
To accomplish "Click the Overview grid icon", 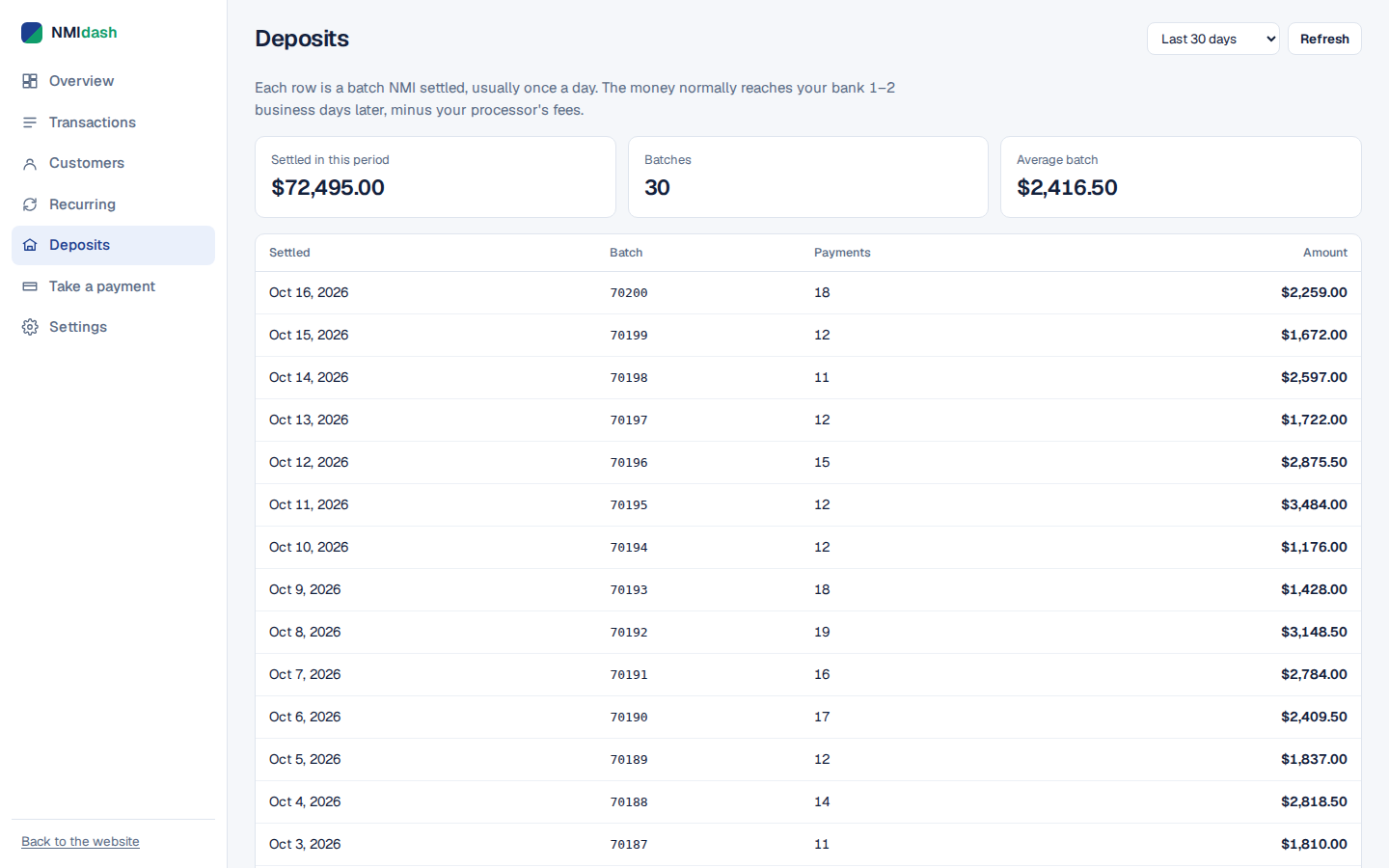I will [30, 81].
